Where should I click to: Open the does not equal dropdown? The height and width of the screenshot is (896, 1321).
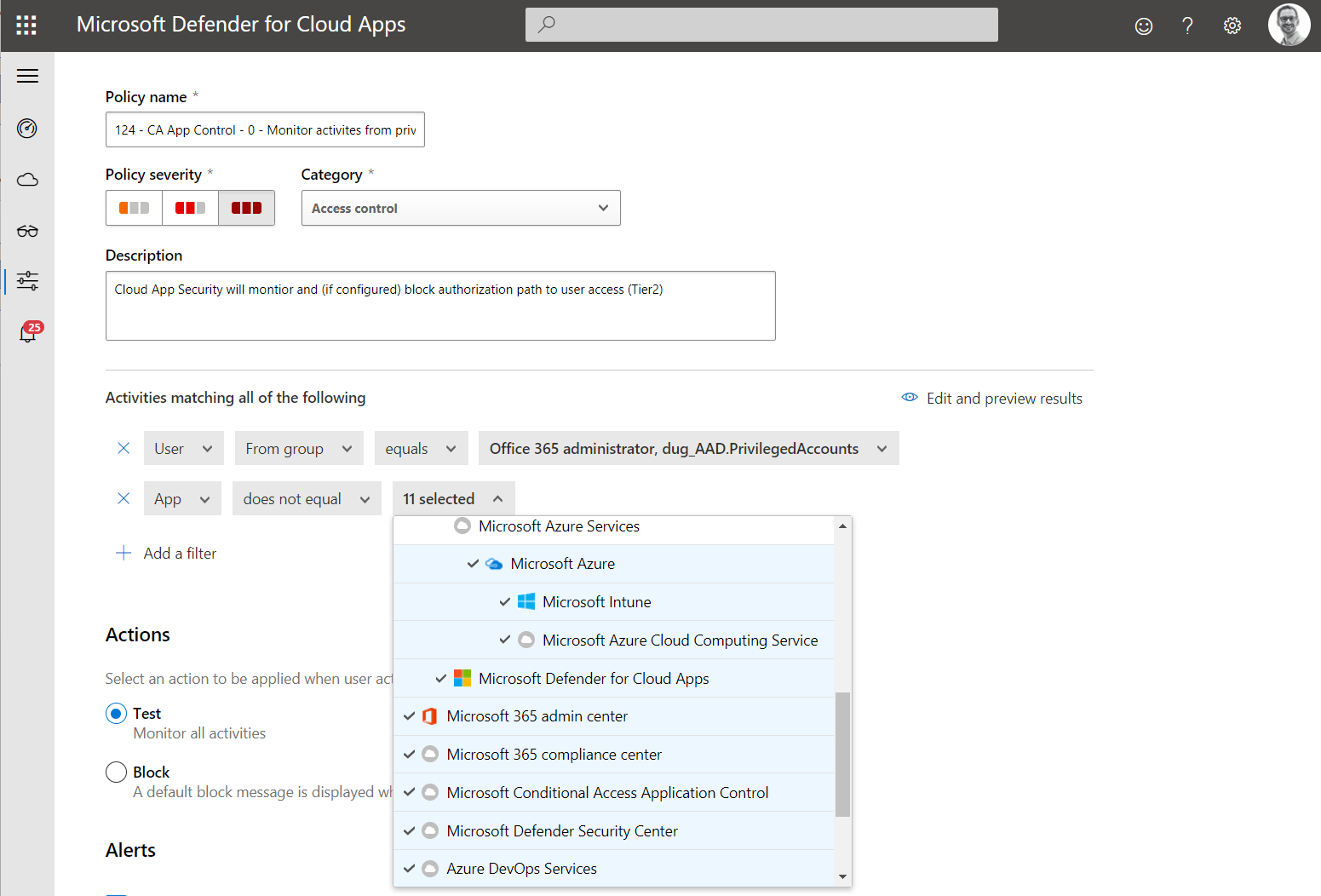pyautogui.click(x=307, y=498)
